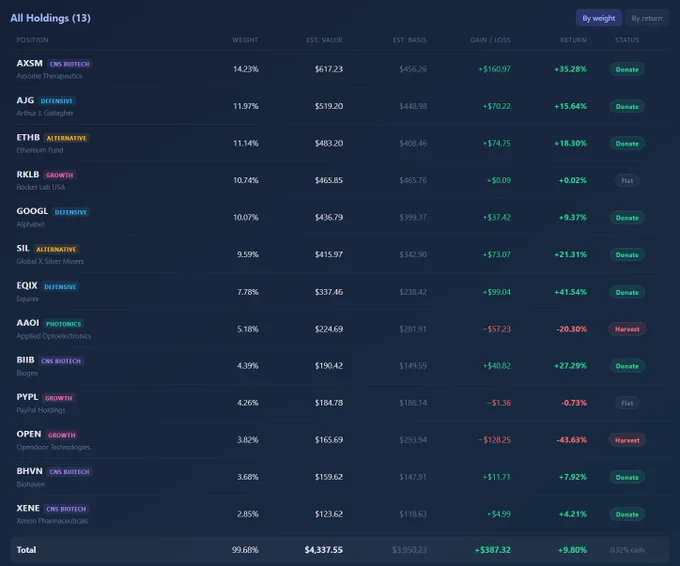Click the EST. VALUE column header
Viewport: 680px width, 566px height.
pyautogui.click(x=324, y=40)
